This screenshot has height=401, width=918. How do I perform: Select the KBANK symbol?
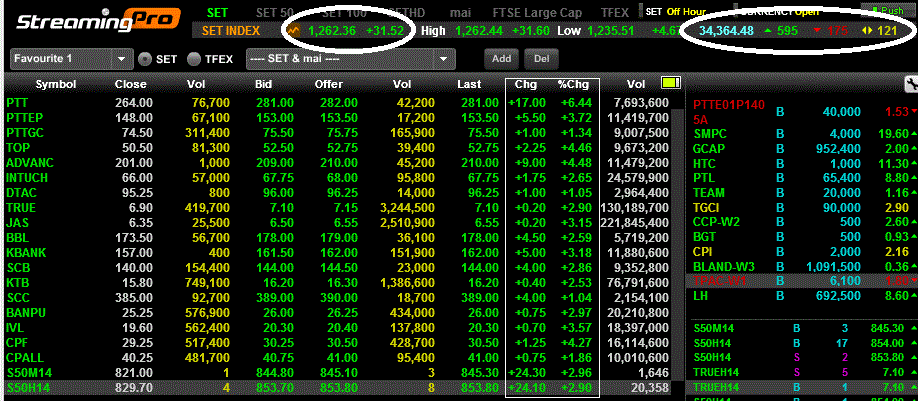[x=26, y=253]
